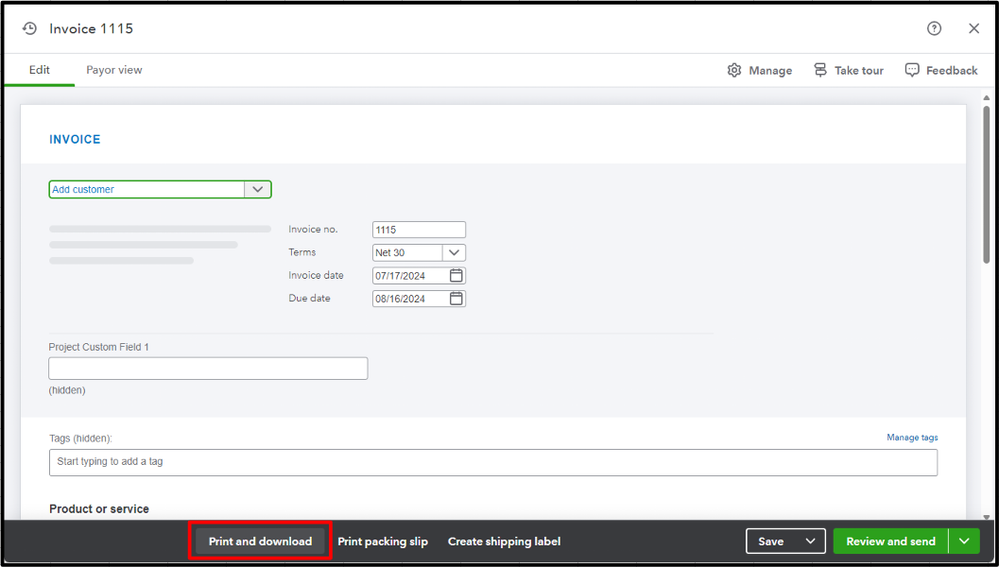Click the Terms label
The height and width of the screenshot is (567, 999).
(x=302, y=252)
